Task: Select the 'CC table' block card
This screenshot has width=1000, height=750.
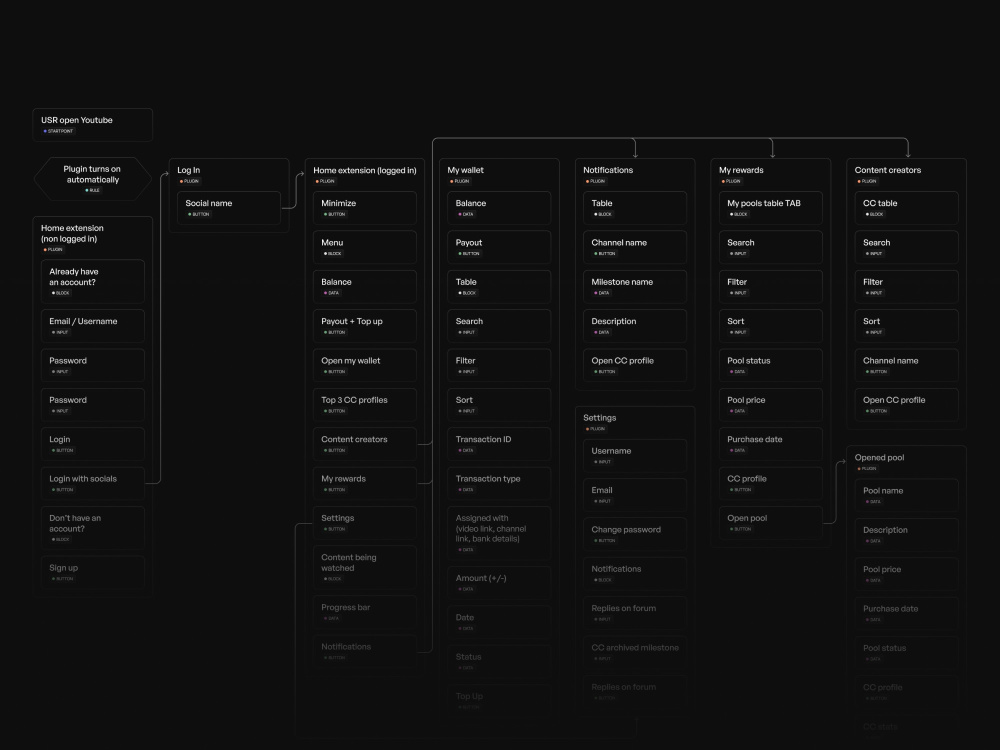Action: (x=907, y=208)
